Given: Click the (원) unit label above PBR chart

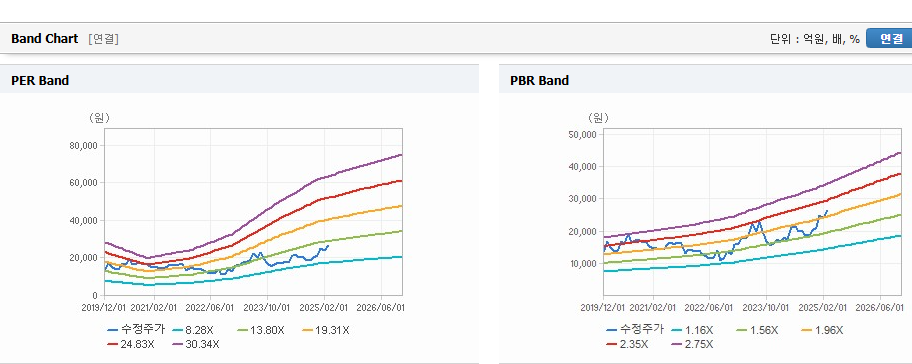Looking at the screenshot, I should point(598,118).
